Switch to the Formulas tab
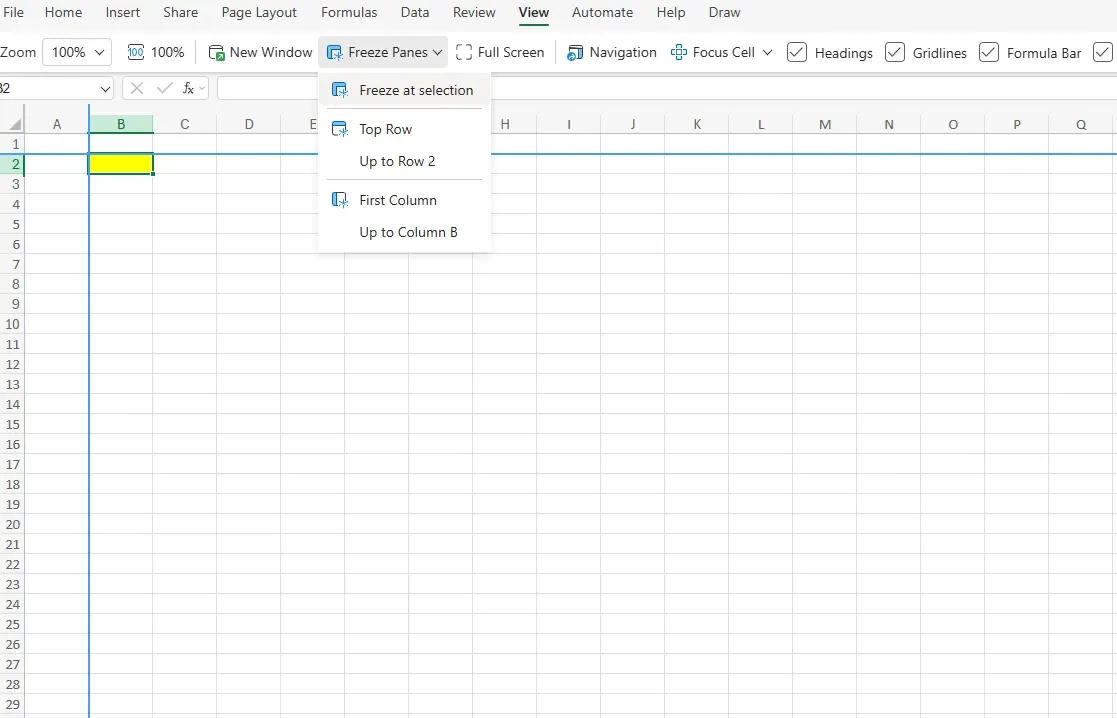 (349, 12)
